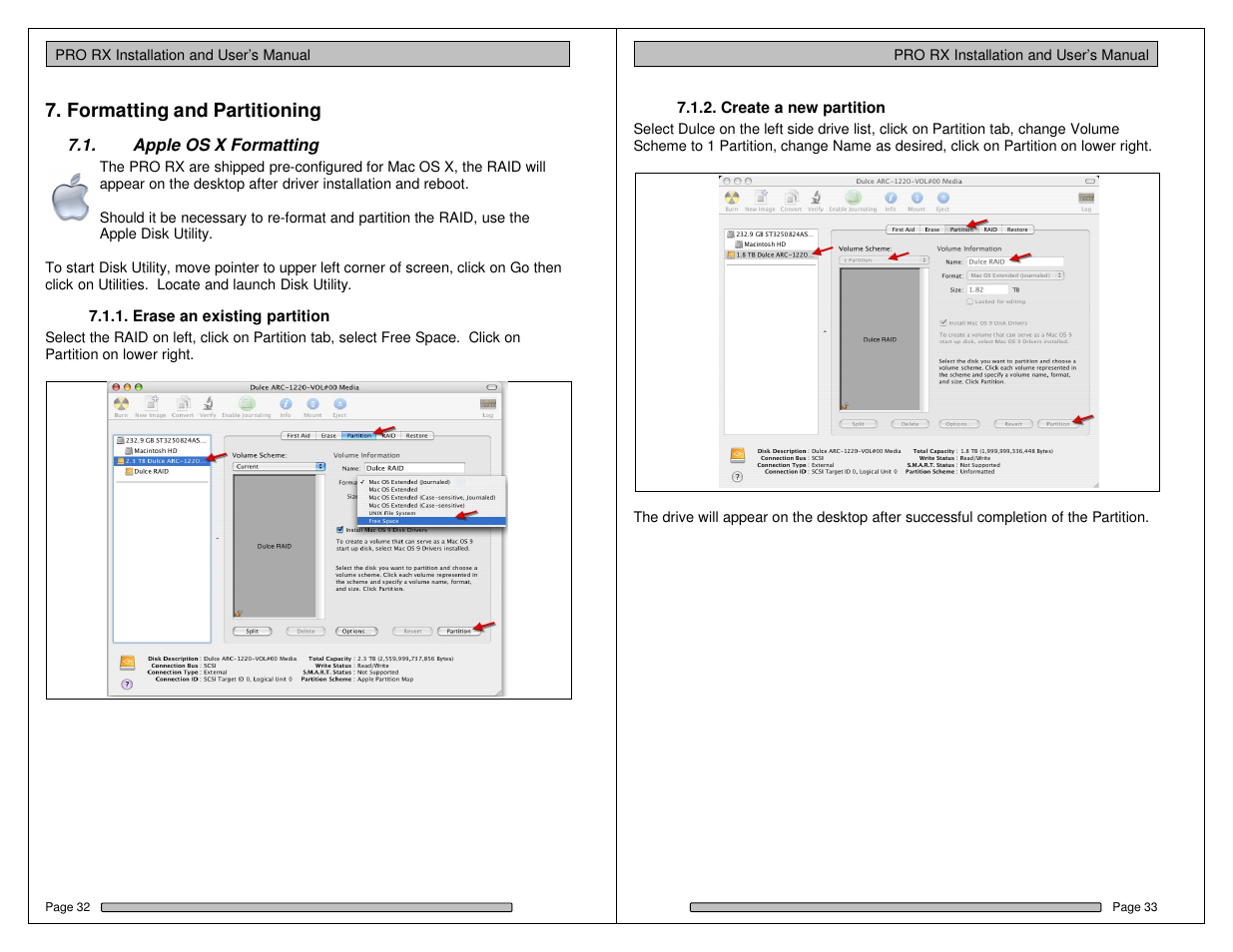Switch to Restore tab in page 33 screenshot

(1017, 230)
